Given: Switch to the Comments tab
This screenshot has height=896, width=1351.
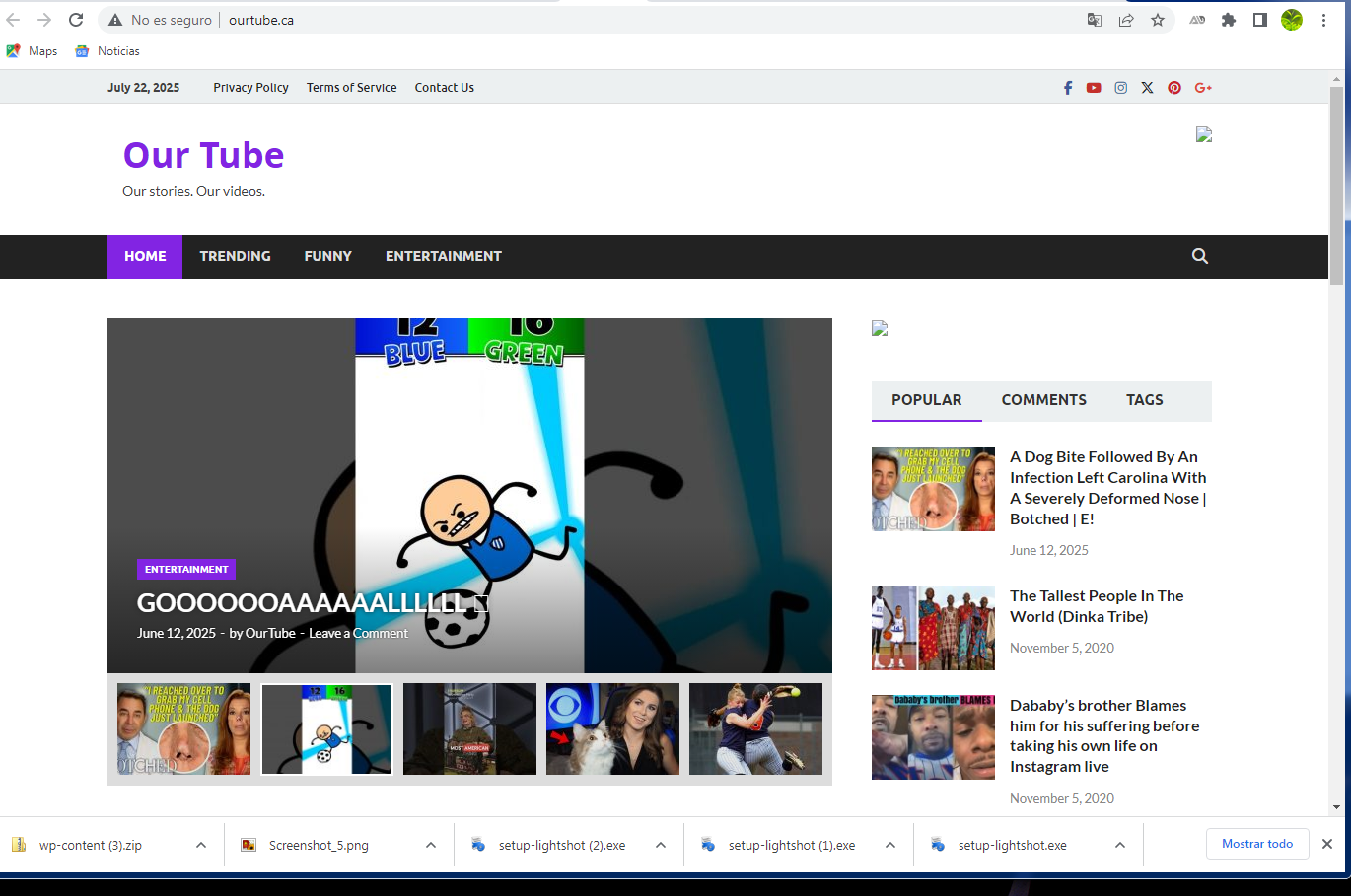Looking at the screenshot, I should 1043,400.
